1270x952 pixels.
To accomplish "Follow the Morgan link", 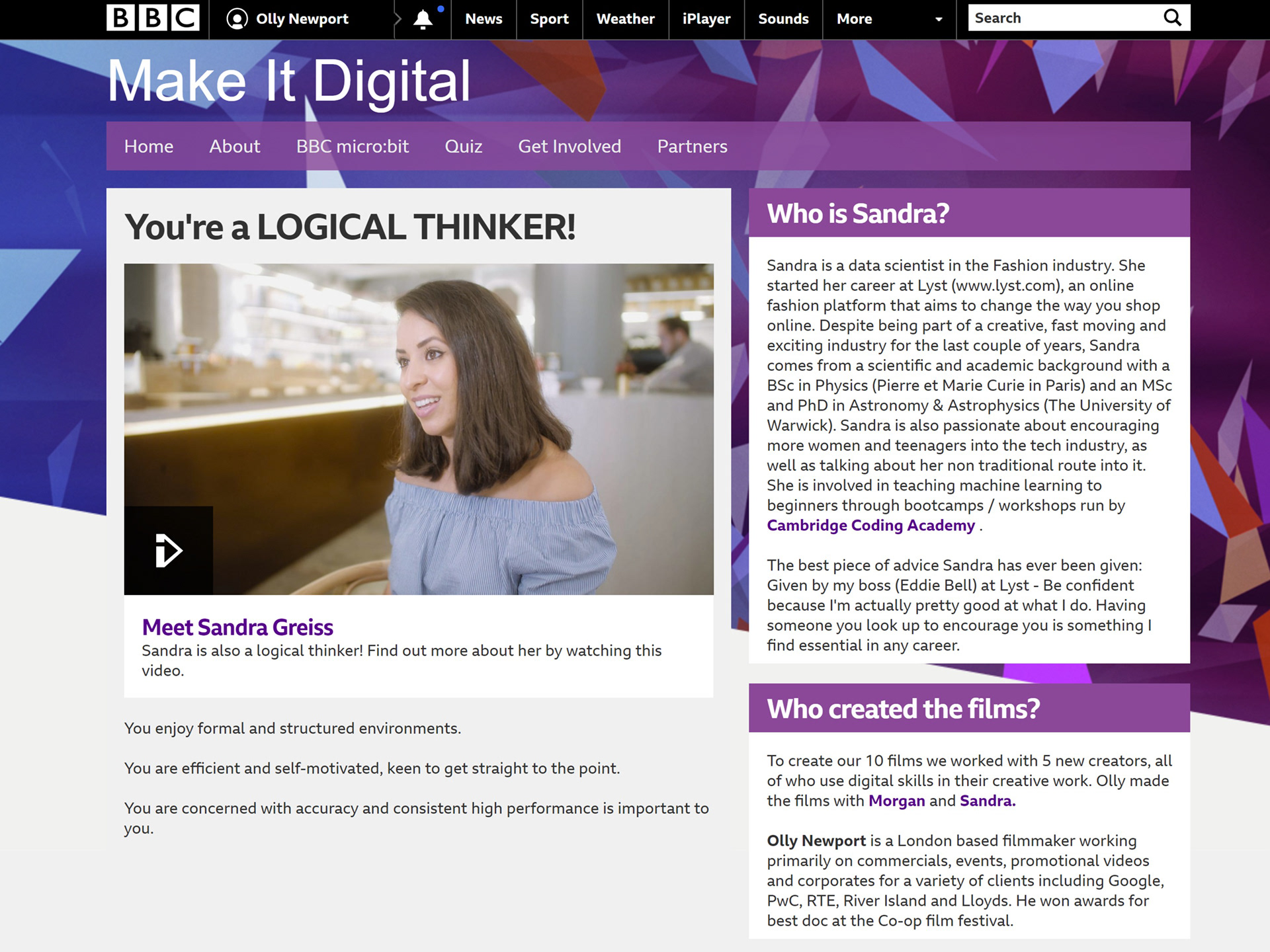I will click(896, 801).
